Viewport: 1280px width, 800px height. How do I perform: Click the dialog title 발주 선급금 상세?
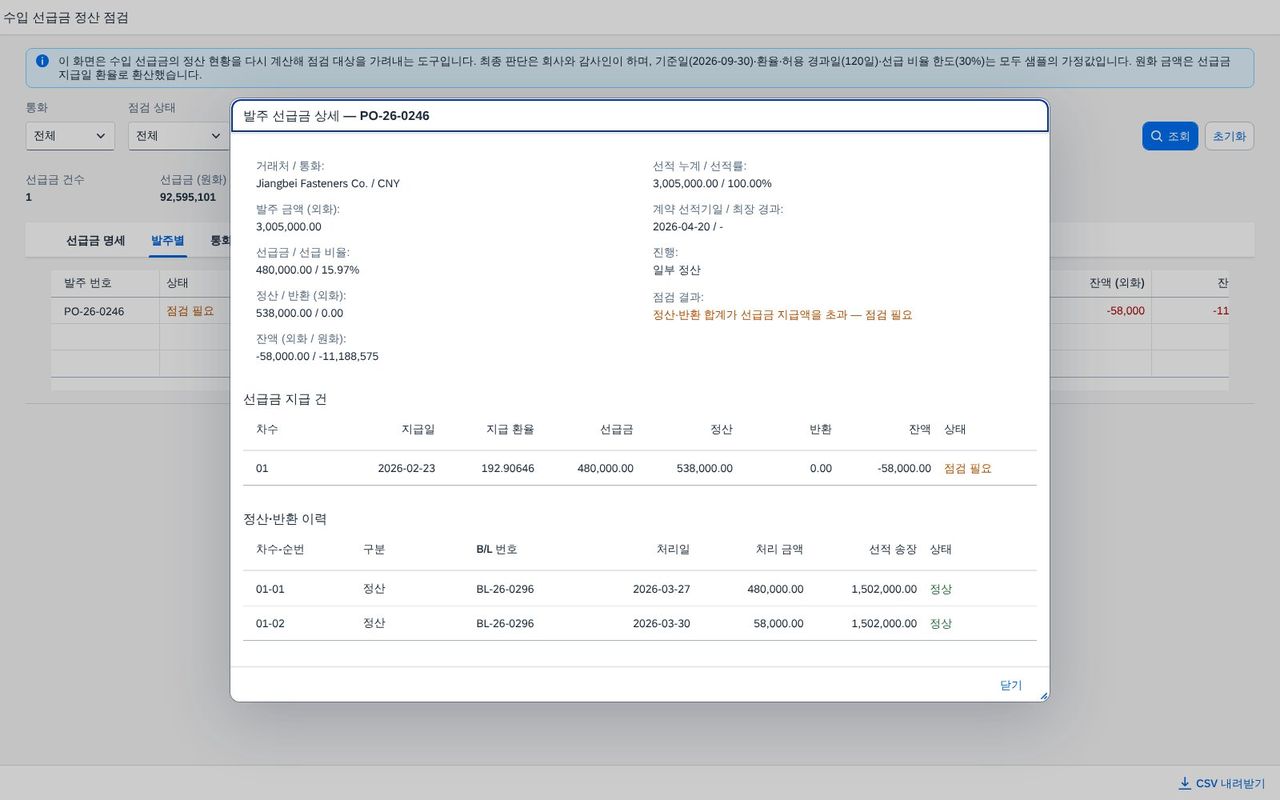coord(337,116)
